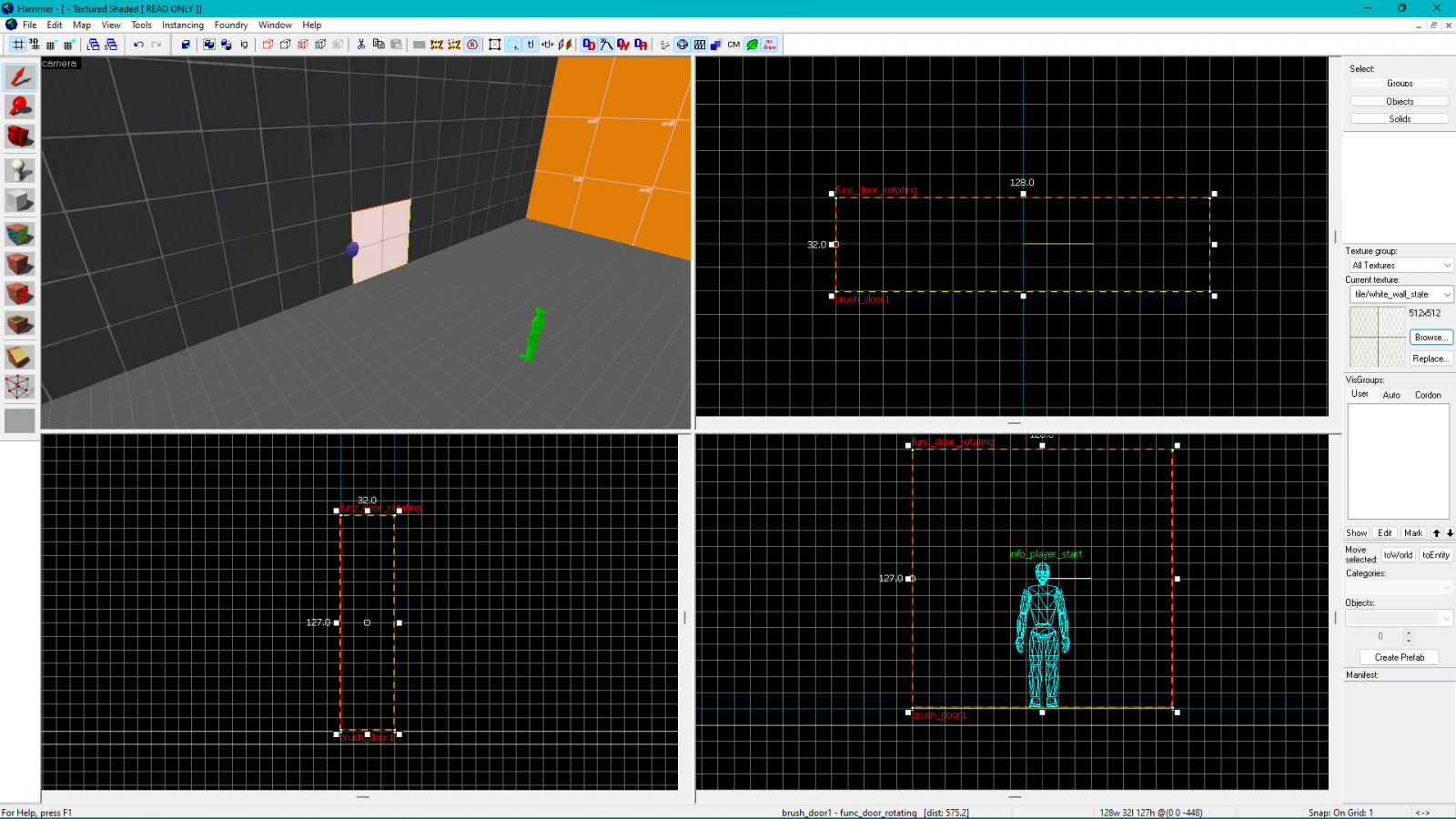This screenshot has height=819, width=1456.
Task: Select the Vertex manipulation tool
Action: [20, 387]
